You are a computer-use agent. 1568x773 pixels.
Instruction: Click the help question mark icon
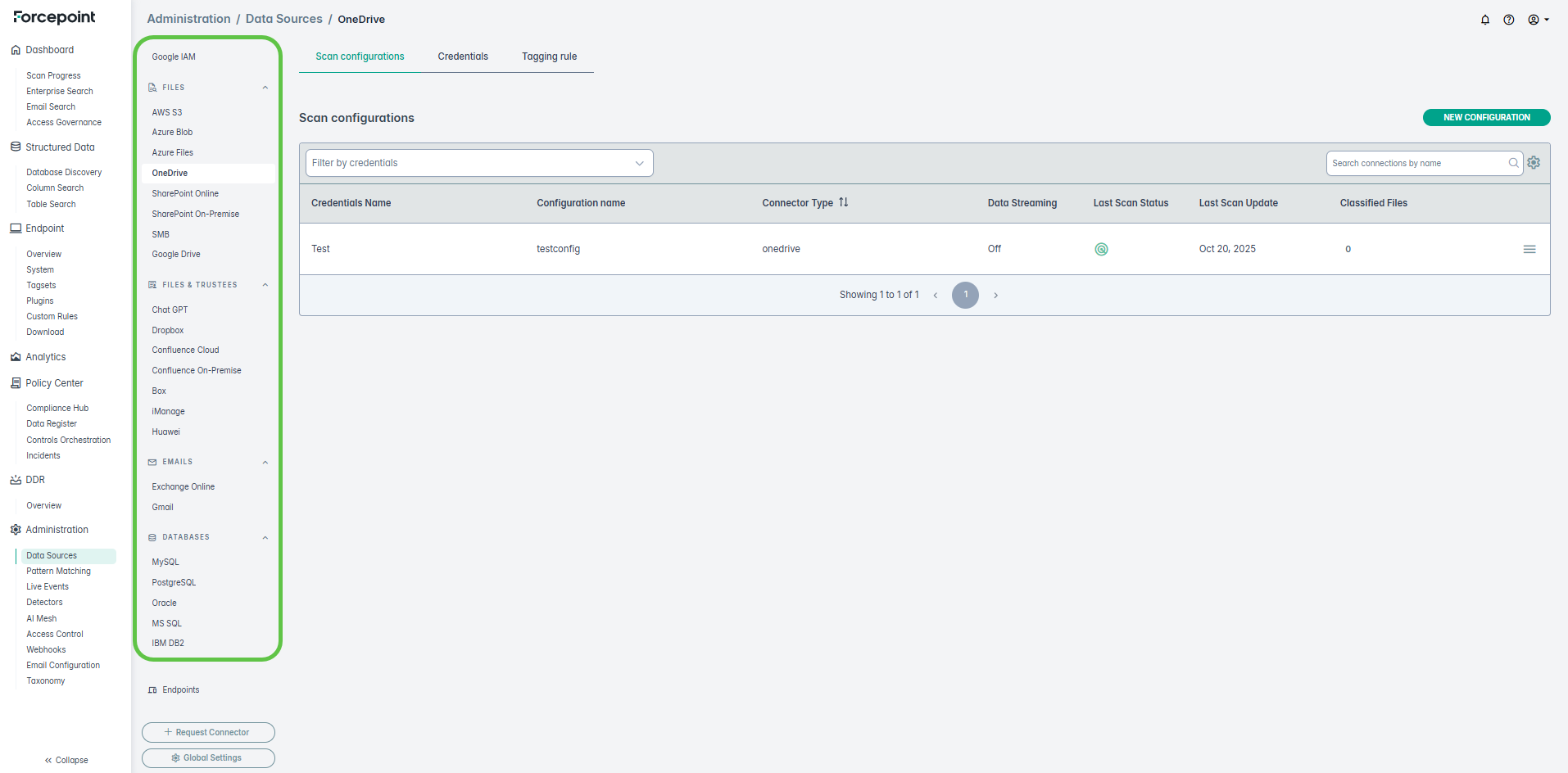[x=1508, y=20]
